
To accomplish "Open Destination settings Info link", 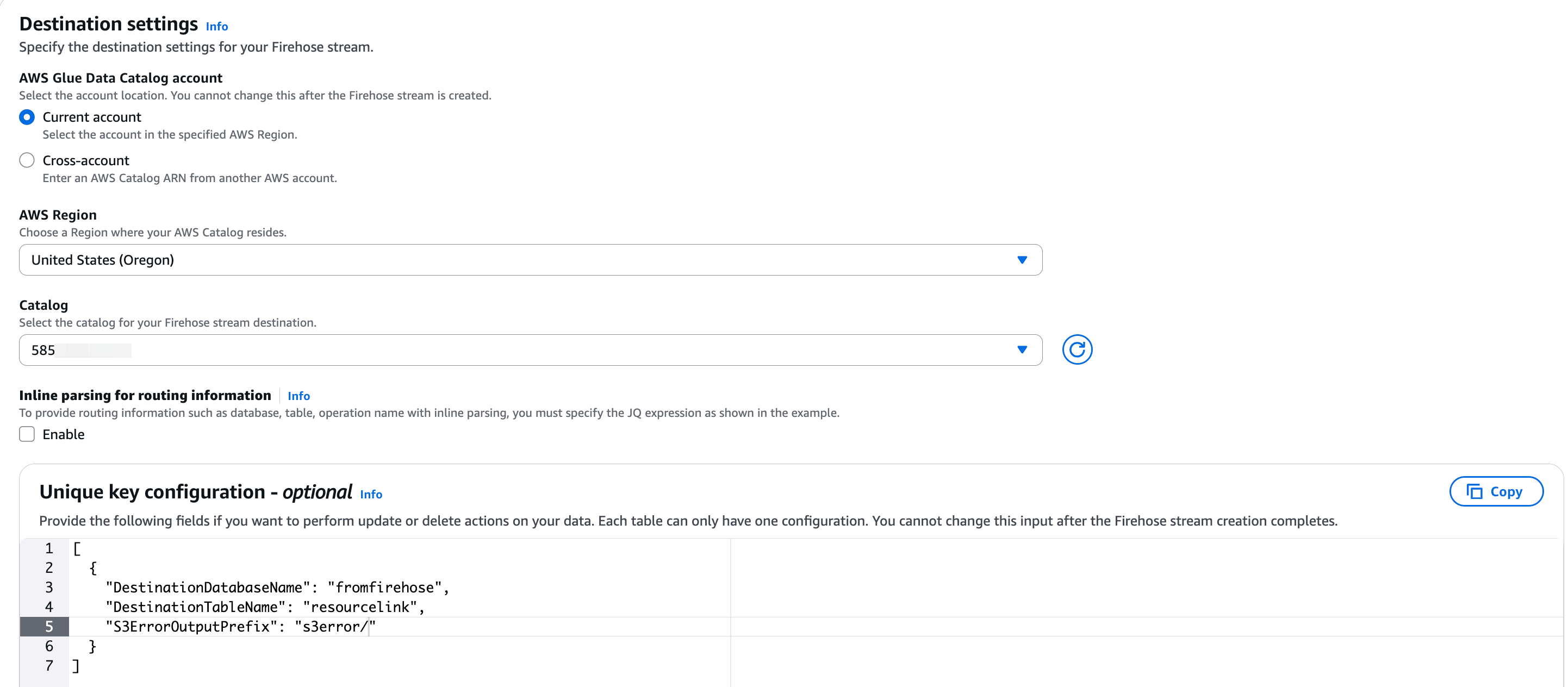I will coord(217,26).
